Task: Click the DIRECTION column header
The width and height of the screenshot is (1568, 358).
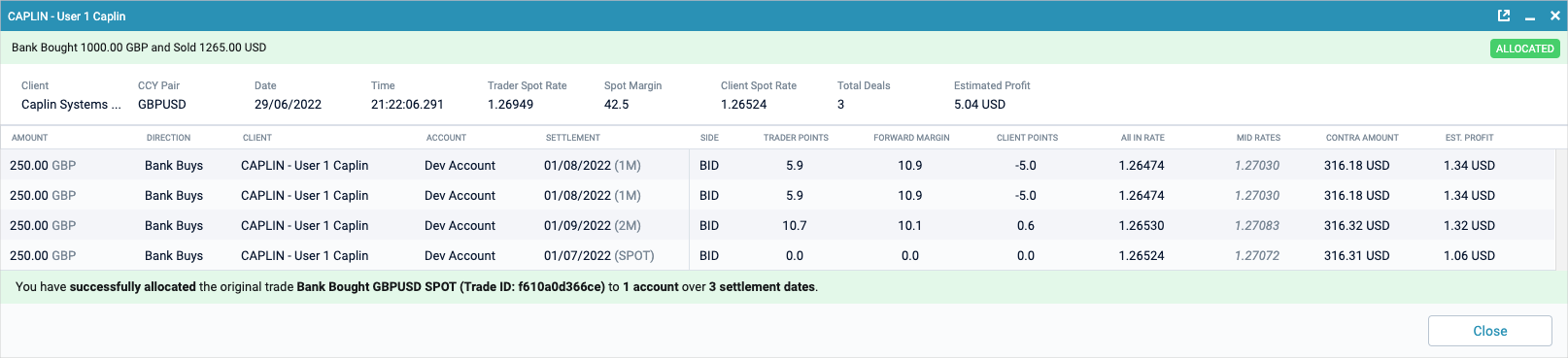Action: click(x=168, y=138)
